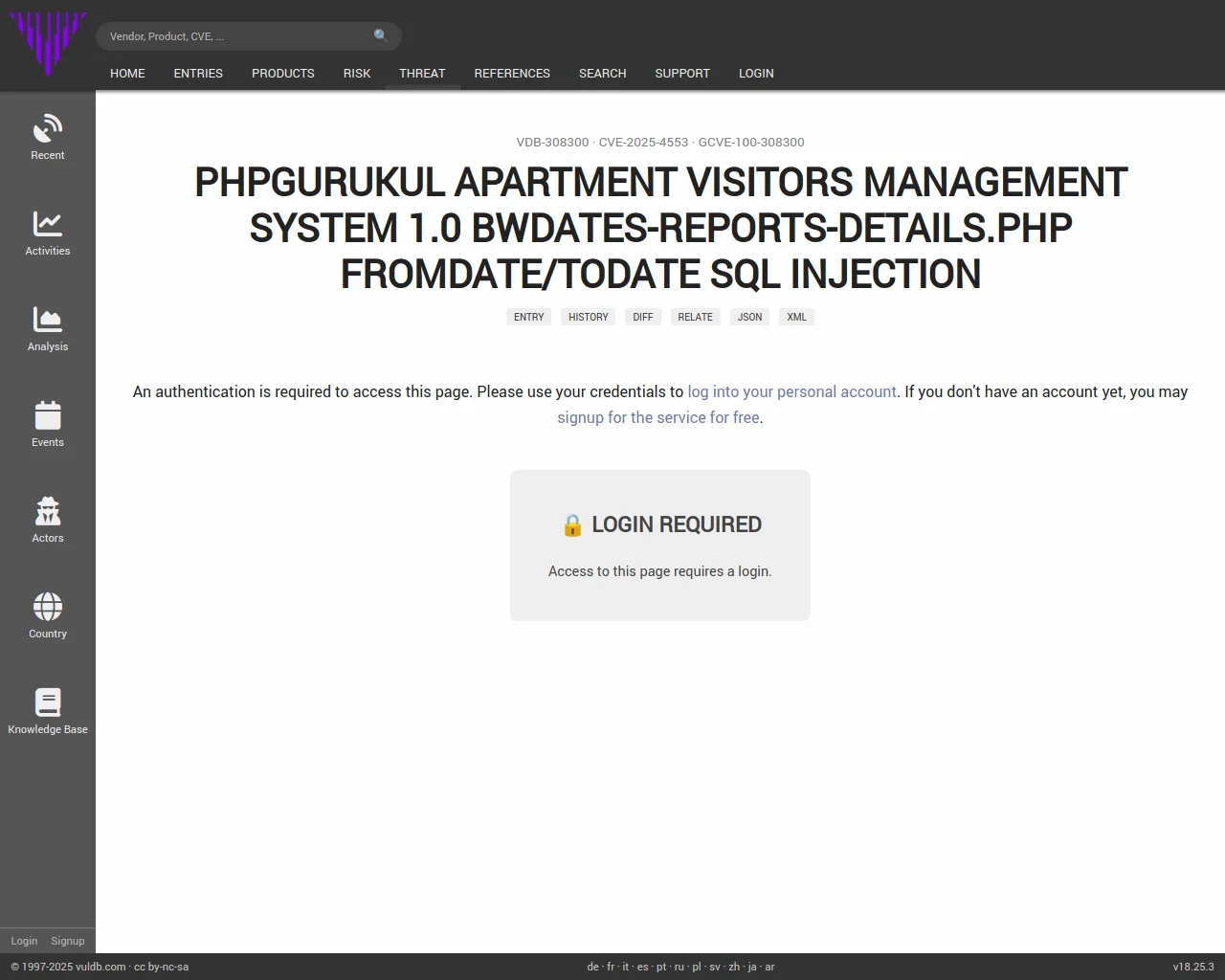1225x980 pixels.
Task: Click the VulDB purple logo
Action: tap(48, 44)
